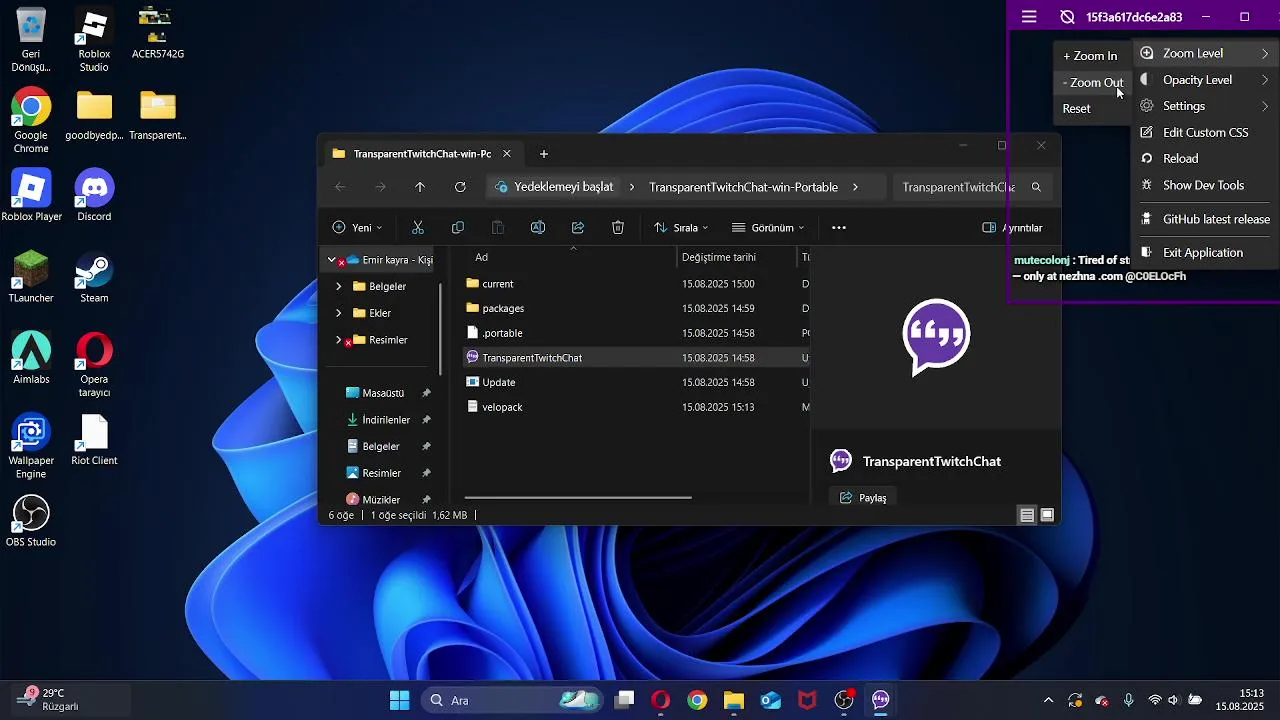This screenshot has height=720, width=1280.
Task: Click the search box in File Explorer
Action: [971, 187]
